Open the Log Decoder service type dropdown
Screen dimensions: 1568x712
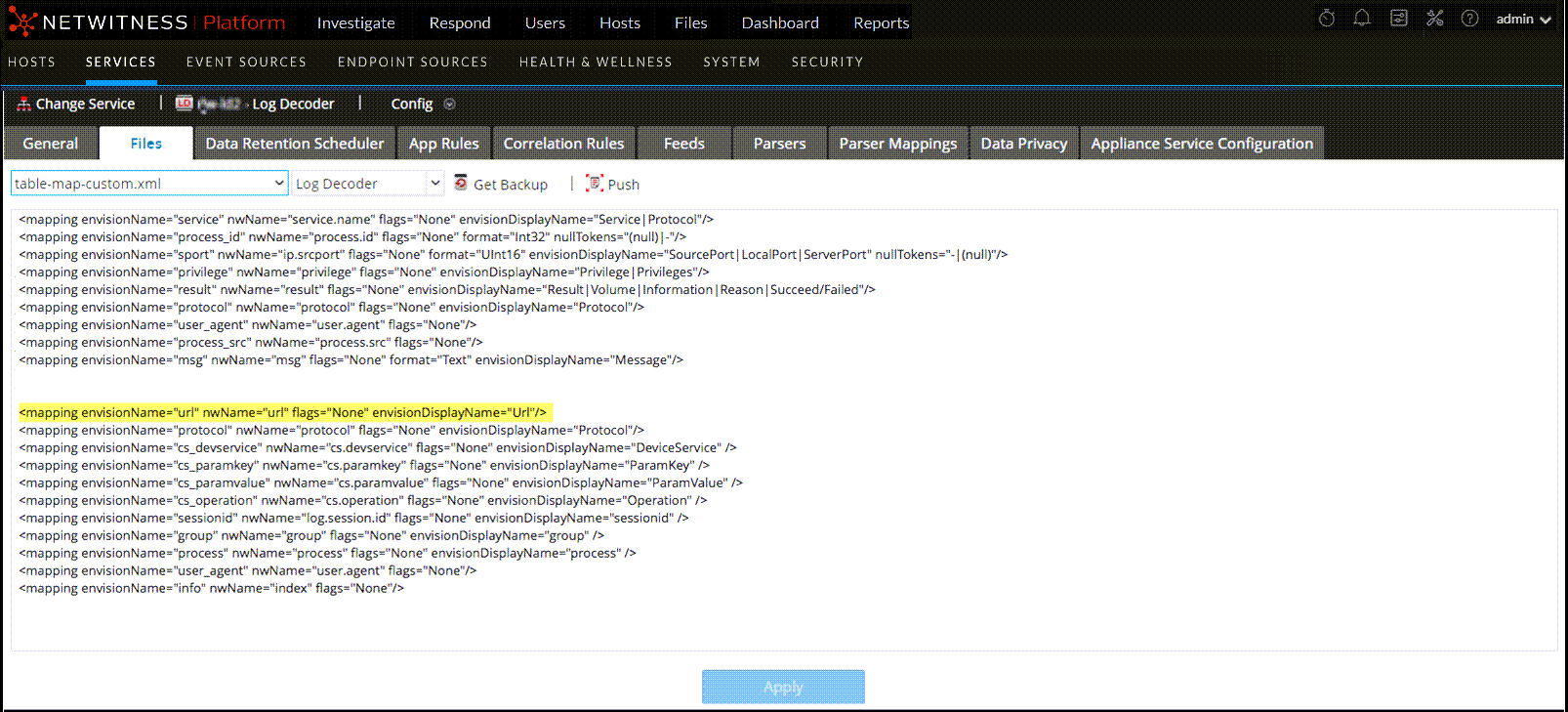(434, 184)
